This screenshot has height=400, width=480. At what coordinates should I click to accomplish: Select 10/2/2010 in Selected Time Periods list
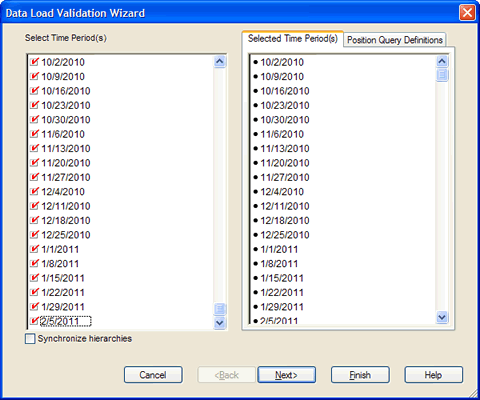coord(282,62)
